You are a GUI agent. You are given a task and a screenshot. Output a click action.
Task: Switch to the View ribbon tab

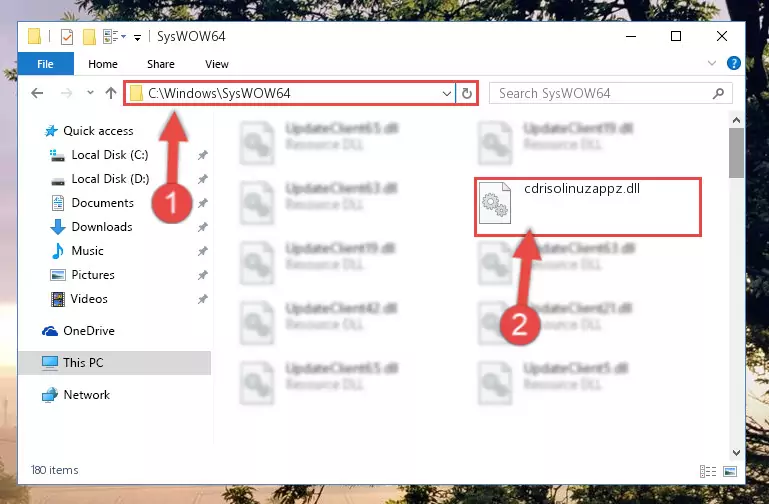(217, 64)
